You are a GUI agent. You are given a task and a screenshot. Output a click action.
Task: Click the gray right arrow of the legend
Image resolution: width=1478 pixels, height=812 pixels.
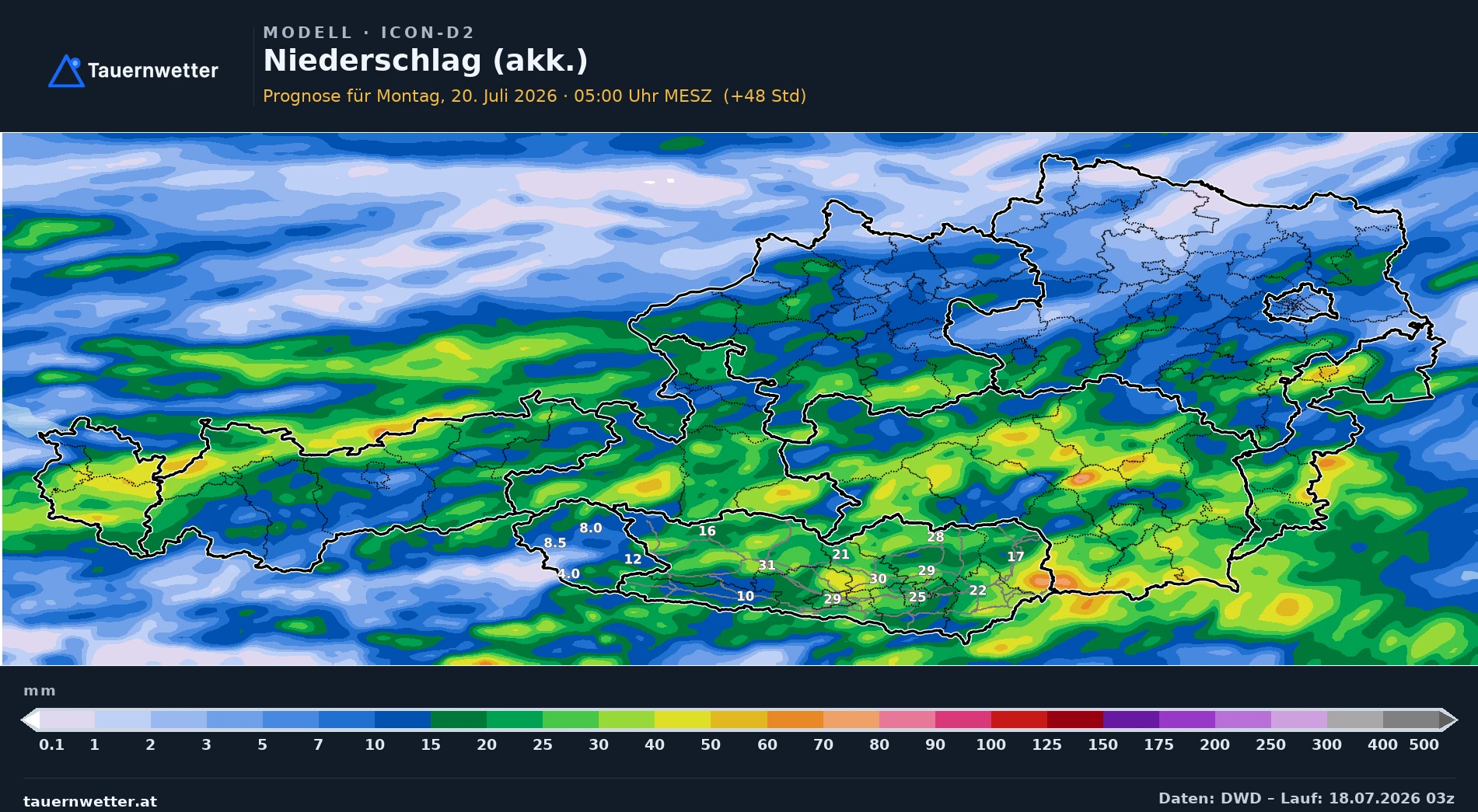coord(1448,720)
